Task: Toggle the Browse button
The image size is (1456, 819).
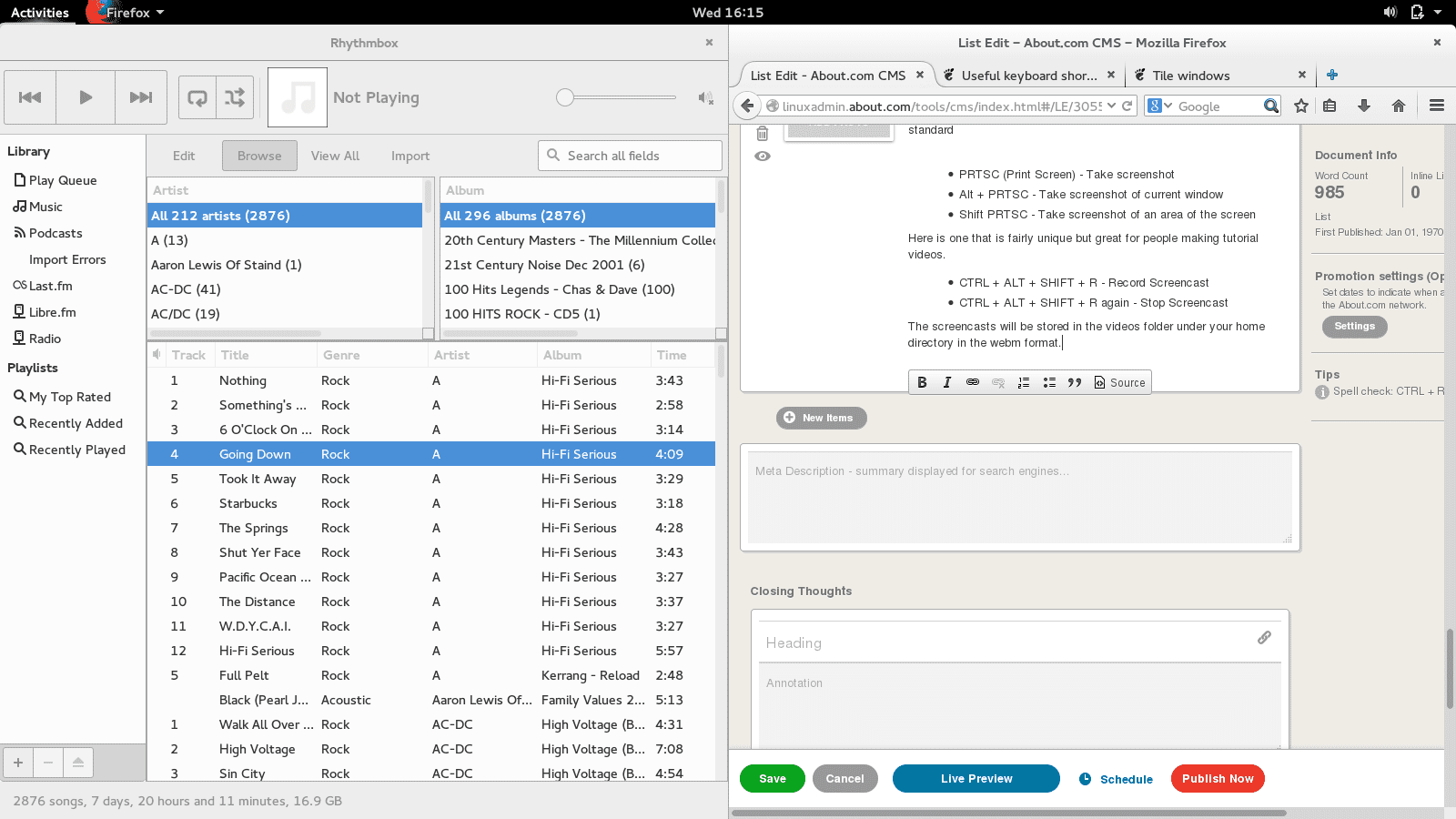Action: [259, 156]
